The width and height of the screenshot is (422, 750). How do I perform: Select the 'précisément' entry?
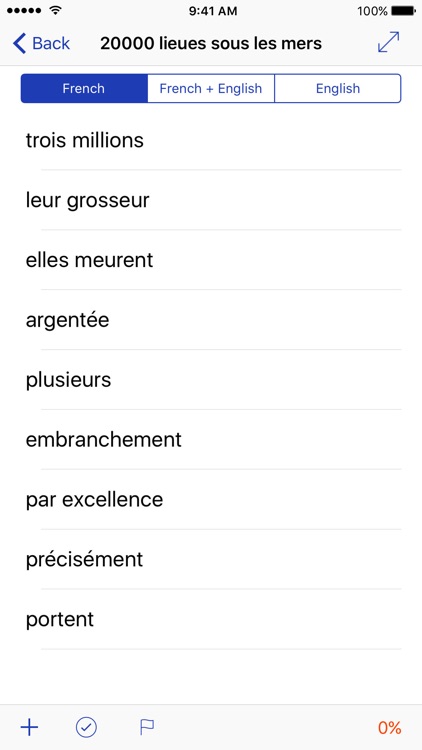pyautogui.click(x=211, y=559)
